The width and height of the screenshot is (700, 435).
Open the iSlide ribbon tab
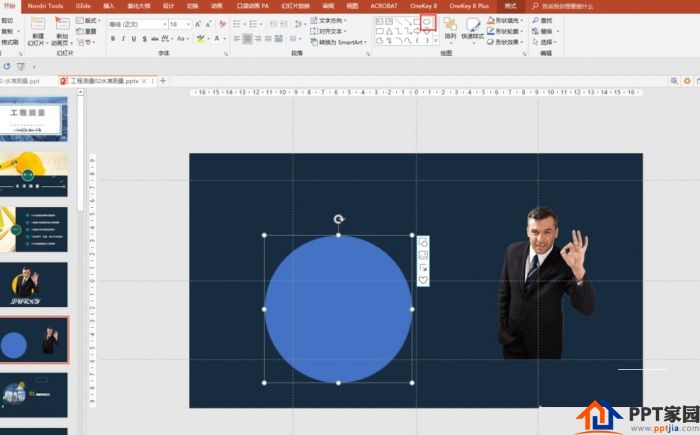point(83,6)
